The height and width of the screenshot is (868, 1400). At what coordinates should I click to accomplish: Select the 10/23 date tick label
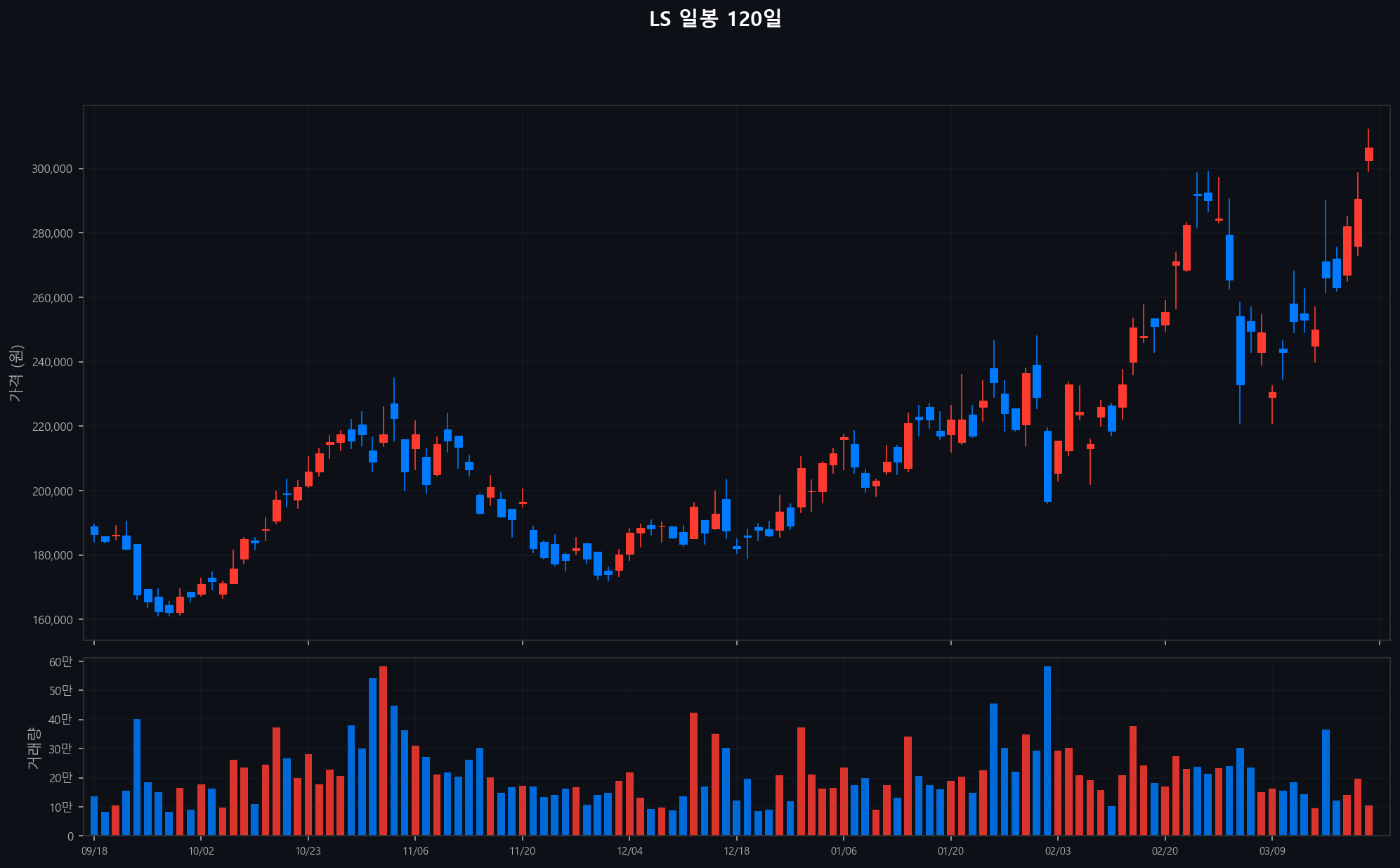pos(308,851)
